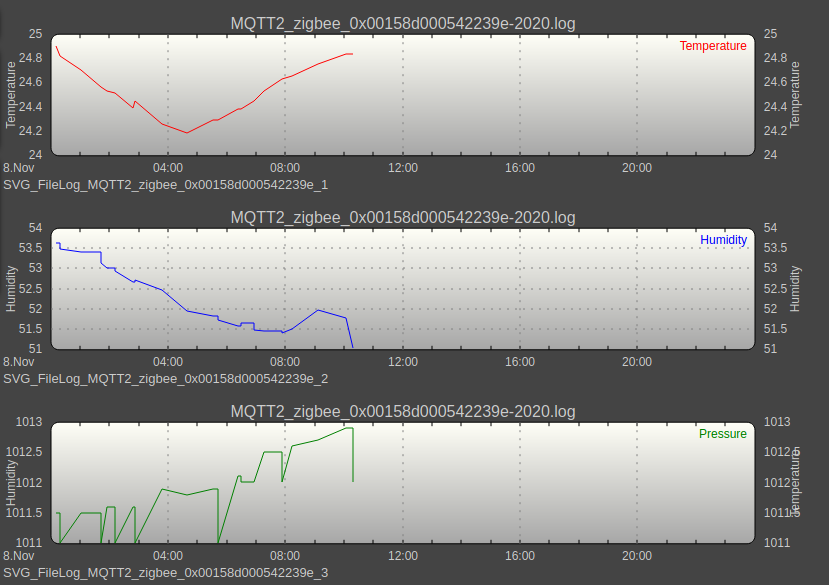Click the 16:00 time label under the Humidity plot
Viewport: 829px width, 585px height.
pyautogui.click(x=520, y=362)
